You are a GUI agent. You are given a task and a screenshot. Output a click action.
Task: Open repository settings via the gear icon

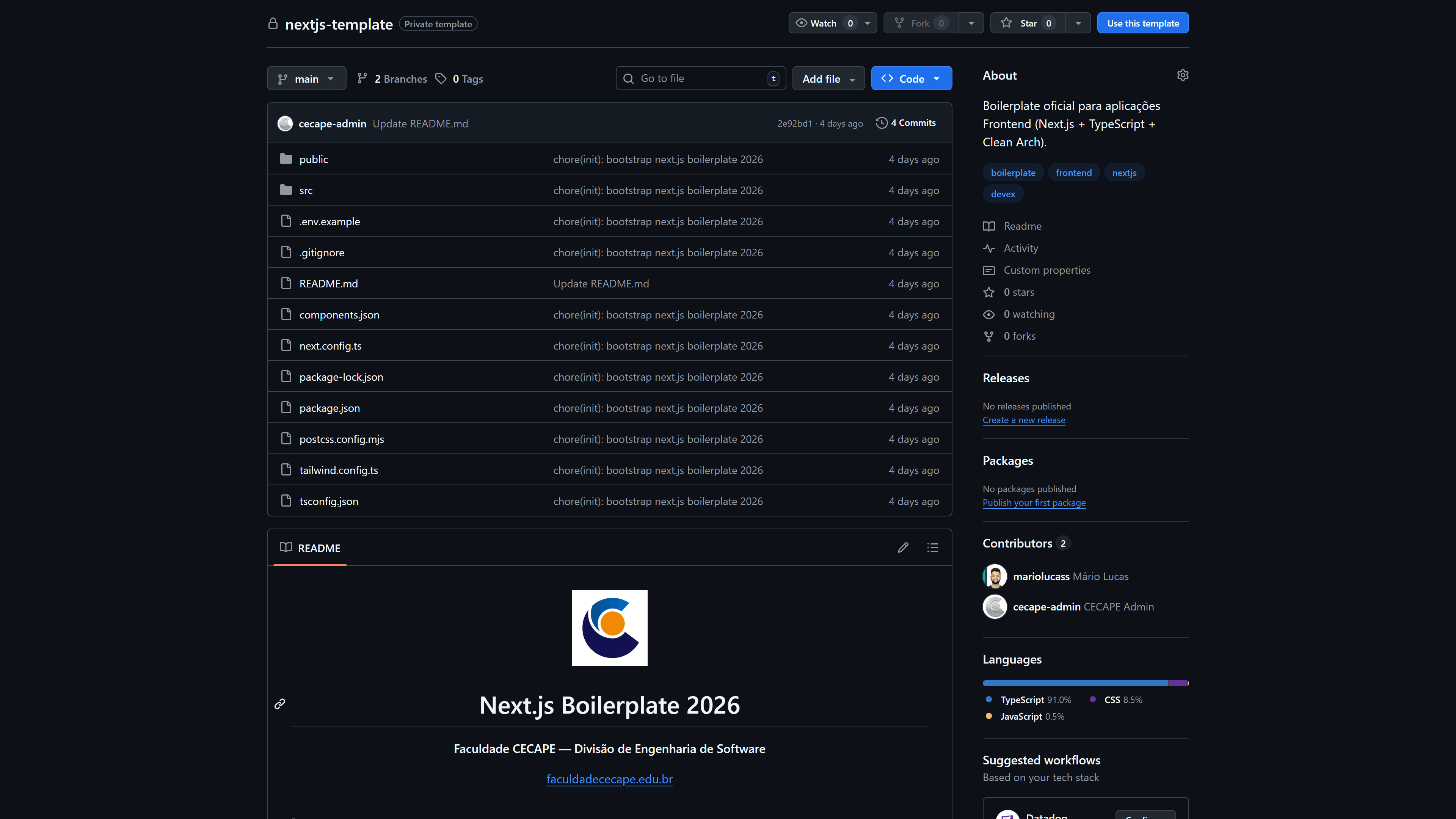[1183, 75]
